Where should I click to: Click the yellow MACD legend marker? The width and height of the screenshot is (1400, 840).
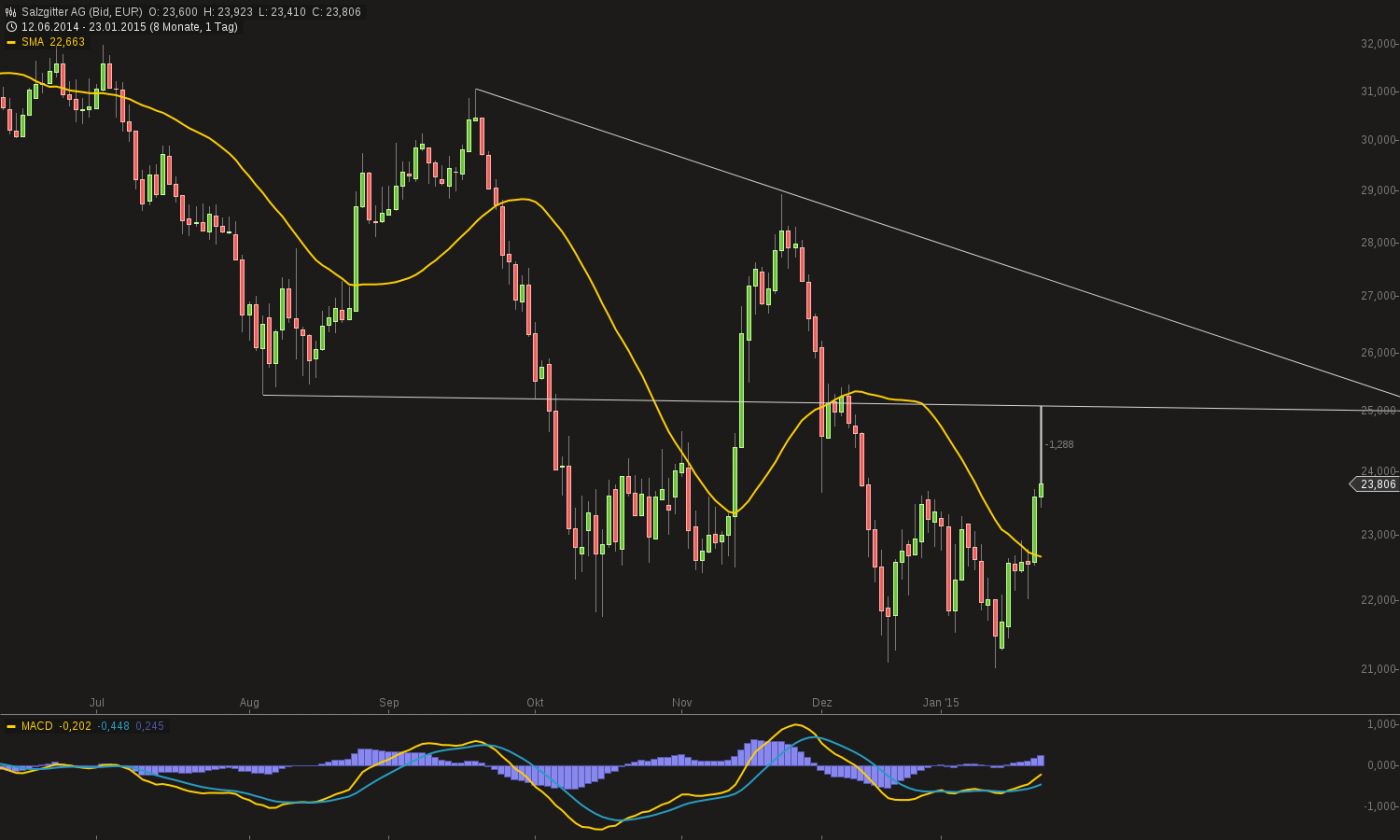(11, 726)
